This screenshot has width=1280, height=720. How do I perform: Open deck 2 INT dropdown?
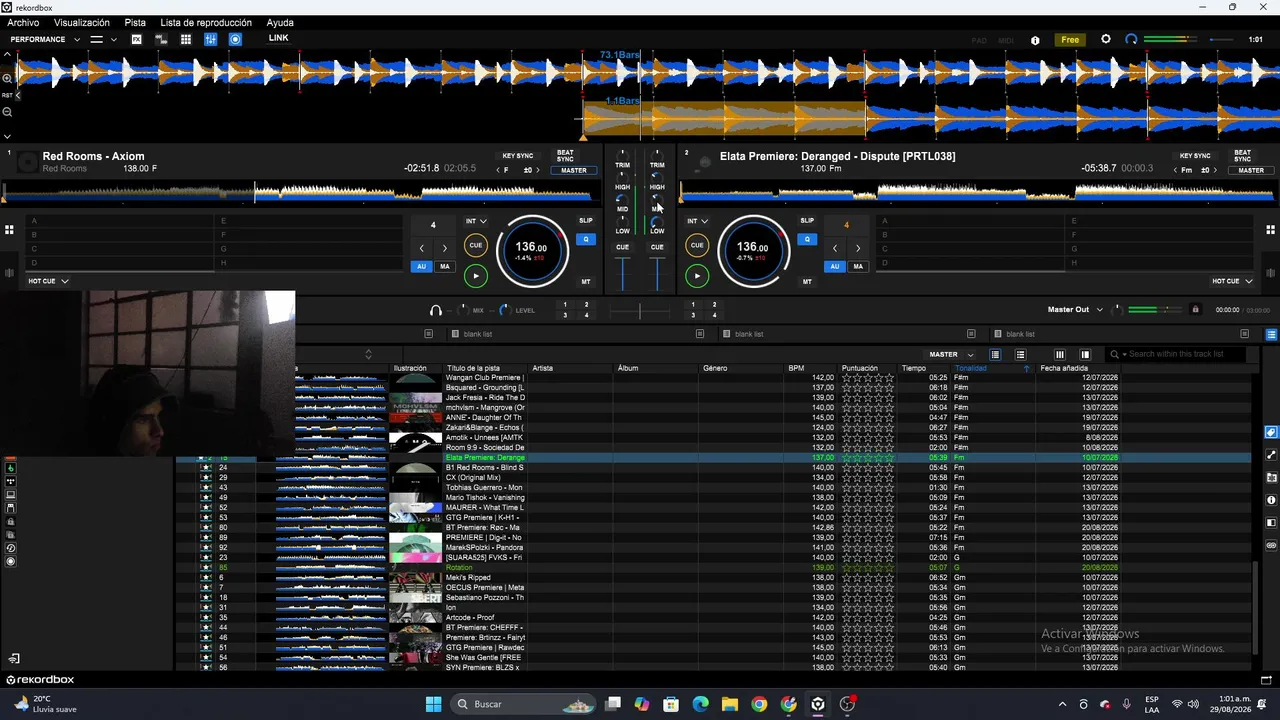pos(697,221)
